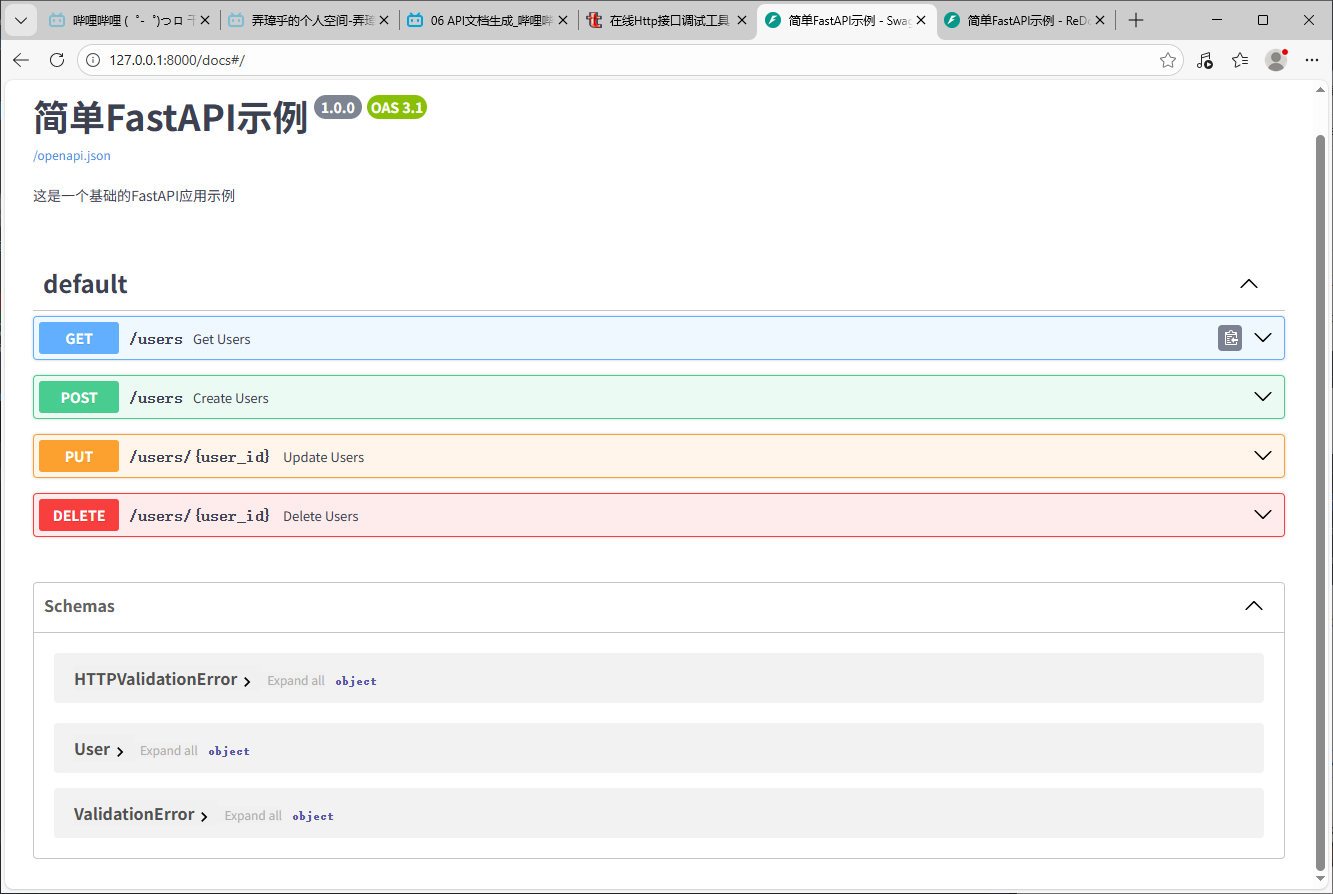Click Expand all for HTTPValidationError
Viewport: 1333px width, 894px height.
(296, 681)
